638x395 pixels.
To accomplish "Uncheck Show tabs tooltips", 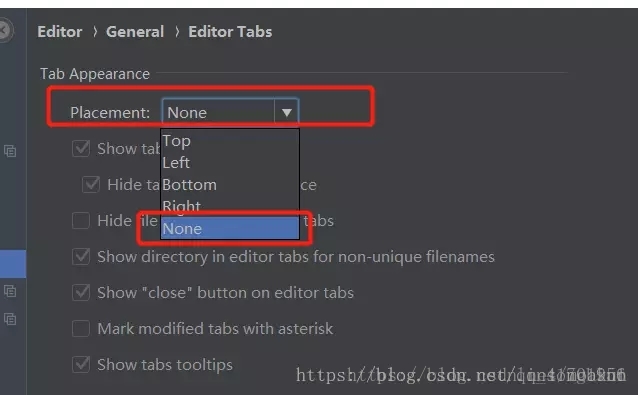I will [81, 364].
